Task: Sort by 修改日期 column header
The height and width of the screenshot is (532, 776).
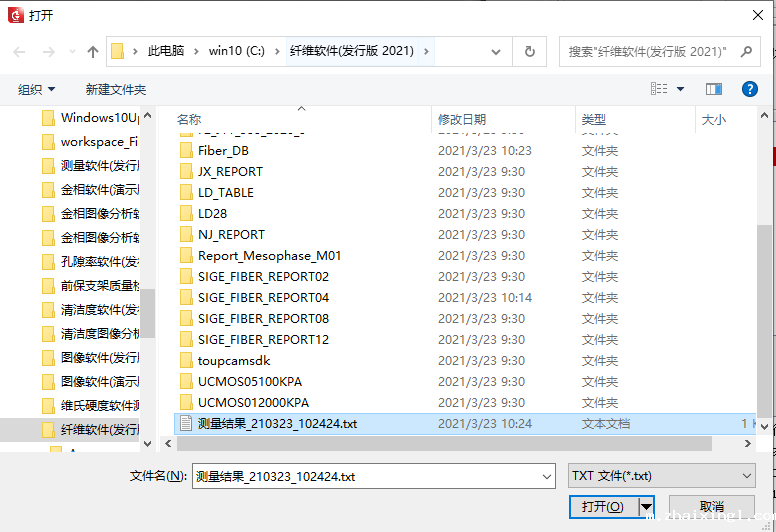Action: [x=462, y=119]
